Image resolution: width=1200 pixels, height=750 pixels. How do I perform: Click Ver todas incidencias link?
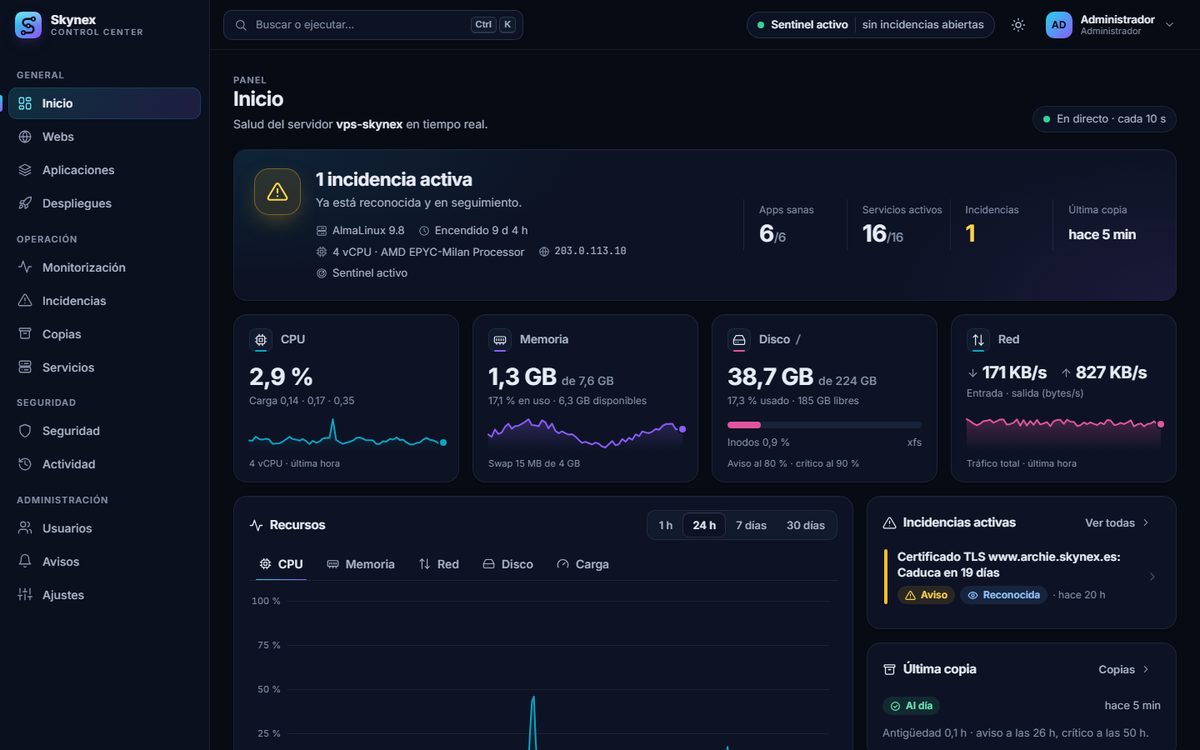pyautogui.click(x=1117, y=523)
